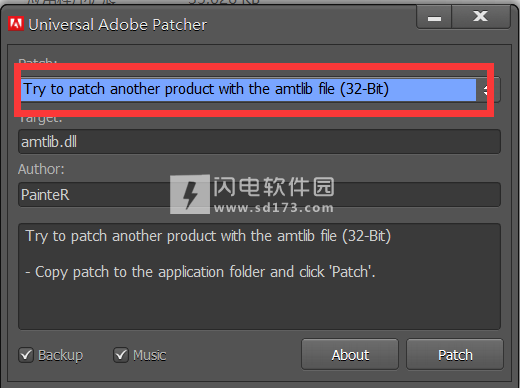The height and width of the screenshot is (388, 520).
Task: Minimize the Universal Adobe Patcher window
Action: (x=434, y=17)
